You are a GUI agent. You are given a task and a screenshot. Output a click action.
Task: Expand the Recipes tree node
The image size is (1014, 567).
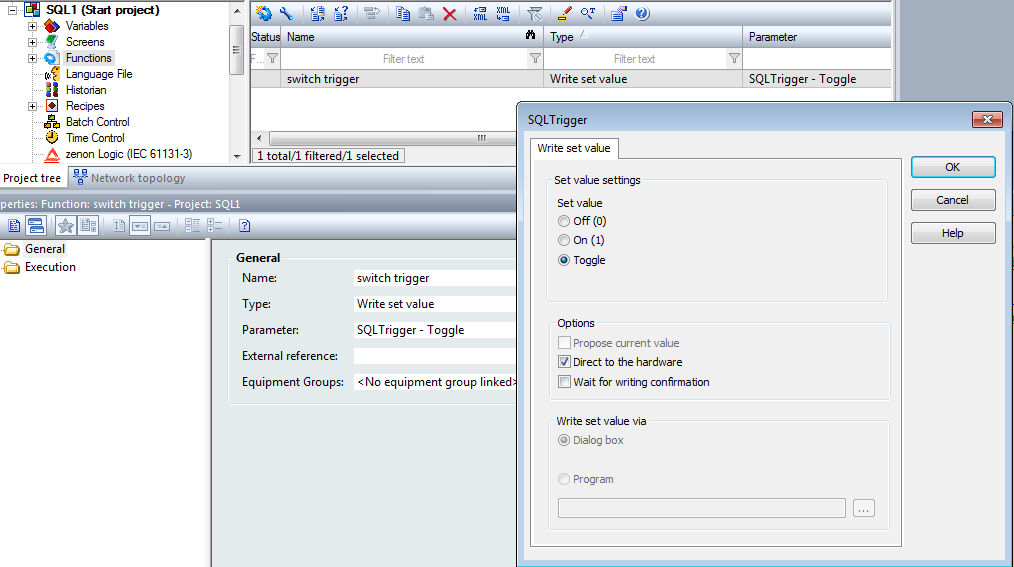(32, 106)
